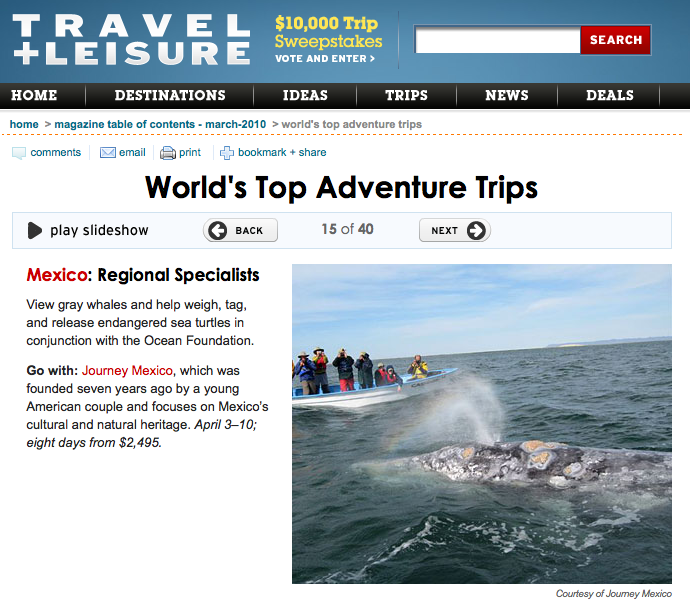Focus the search text field

click(497, 40)
